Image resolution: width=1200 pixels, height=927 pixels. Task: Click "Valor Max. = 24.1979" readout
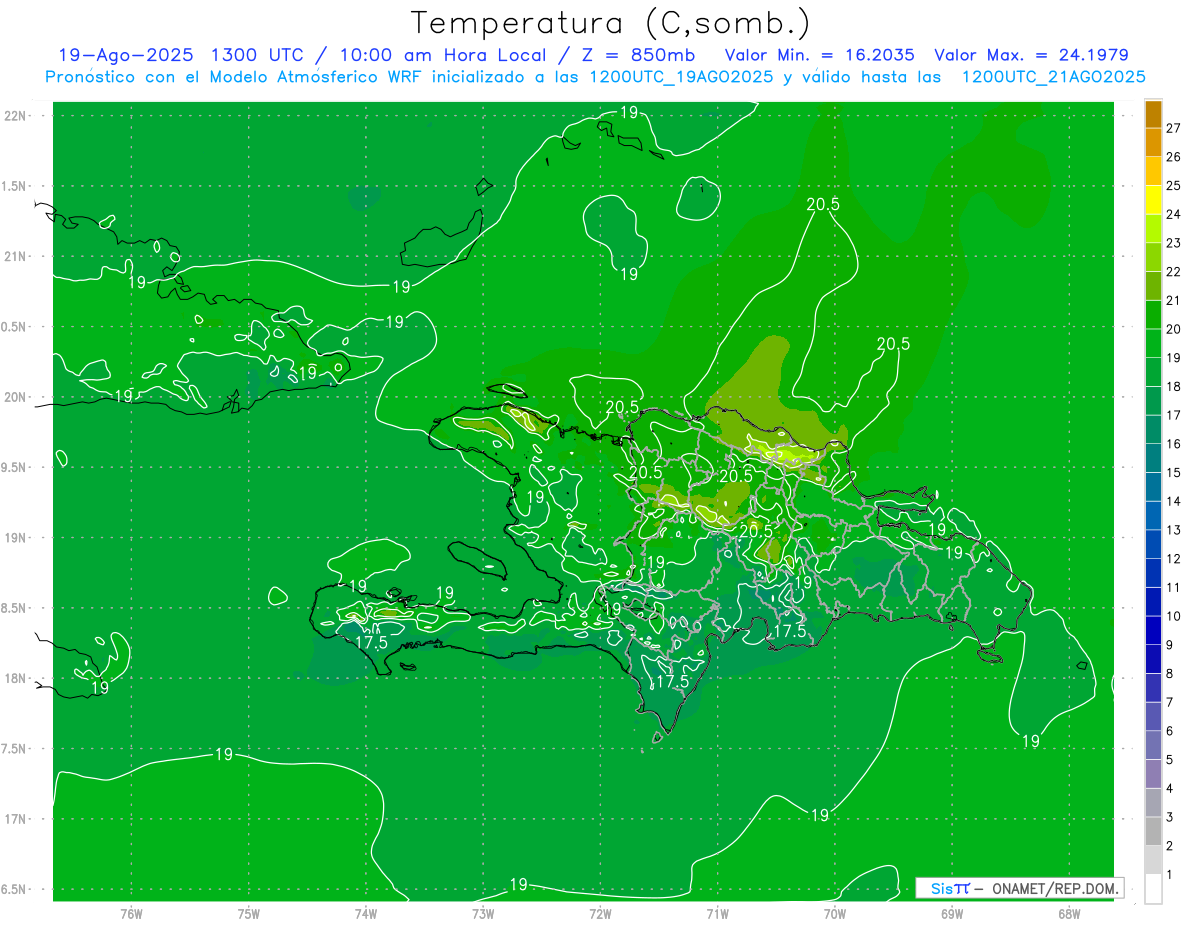pyautogui.click(x=1031, y=55)
